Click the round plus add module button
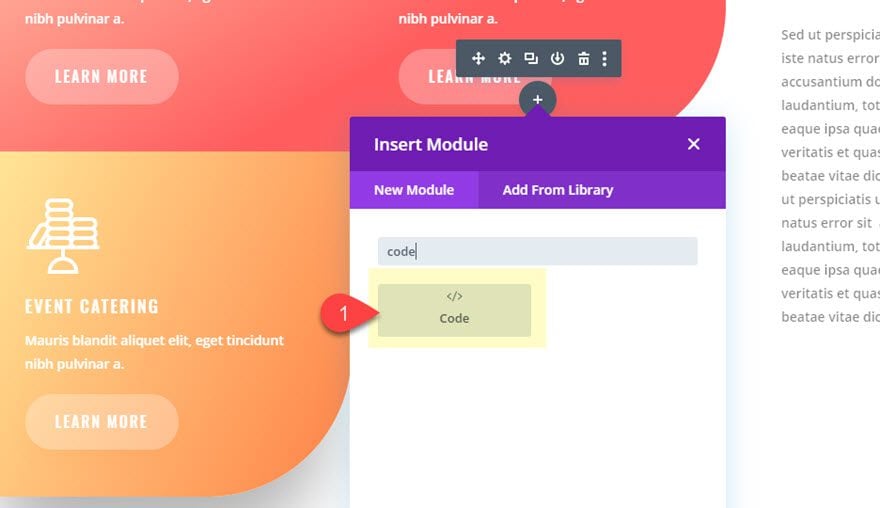The height and width of the screenshot is (508, 880). (x=538, y=99)
